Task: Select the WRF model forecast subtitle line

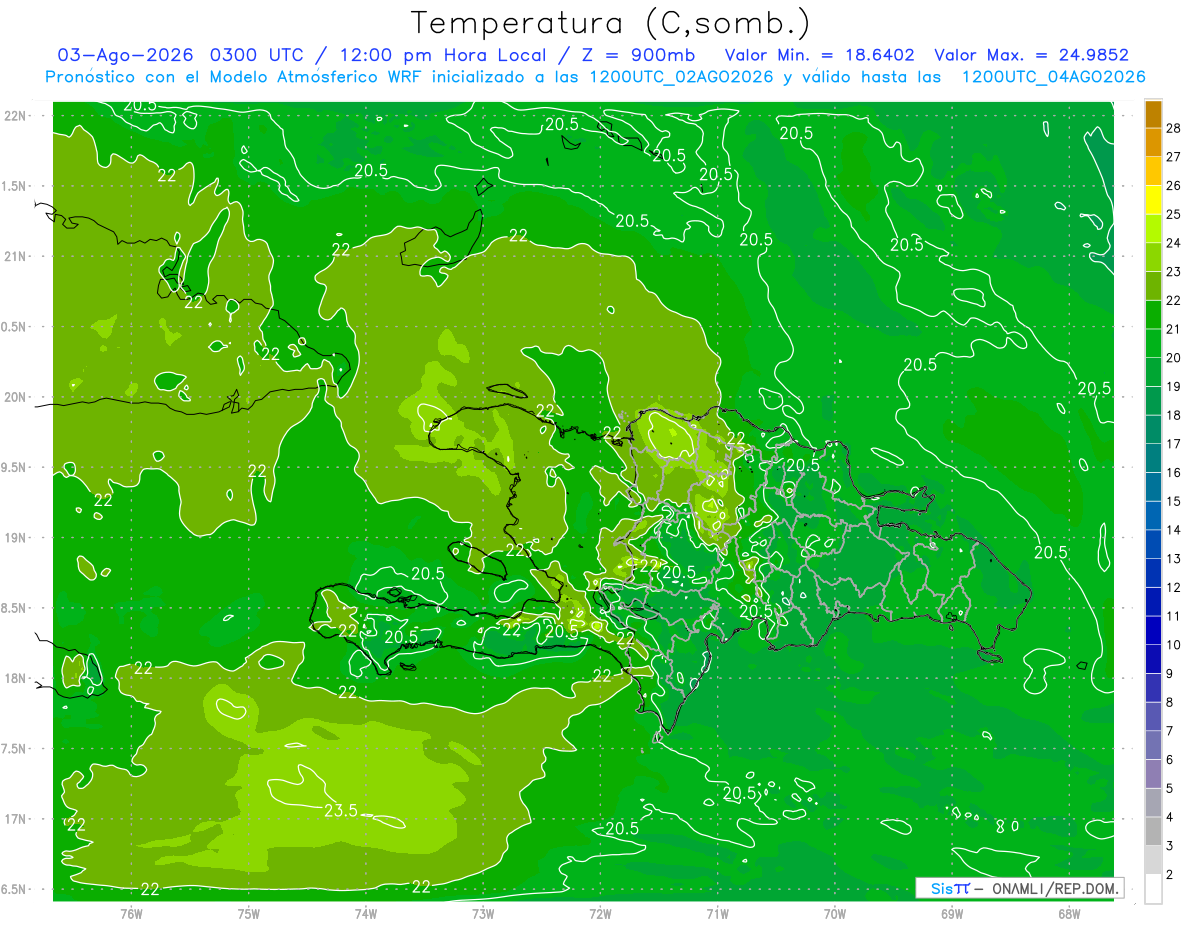Action: pyautogui.click(x=595, y=77)
